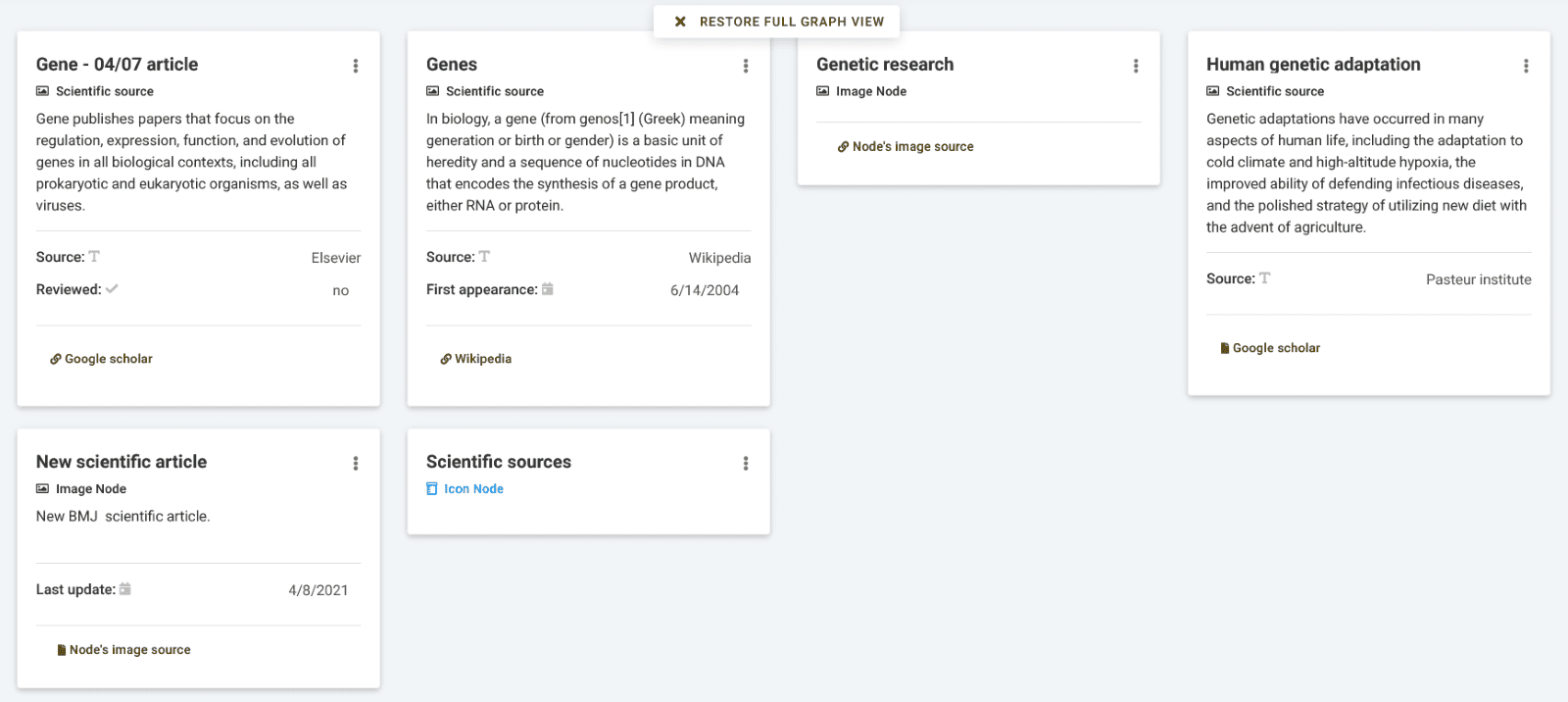Screen dimensions: 1568x702
Task: Click the X icon in Restore Full Graph View
Action: point(680,22)
